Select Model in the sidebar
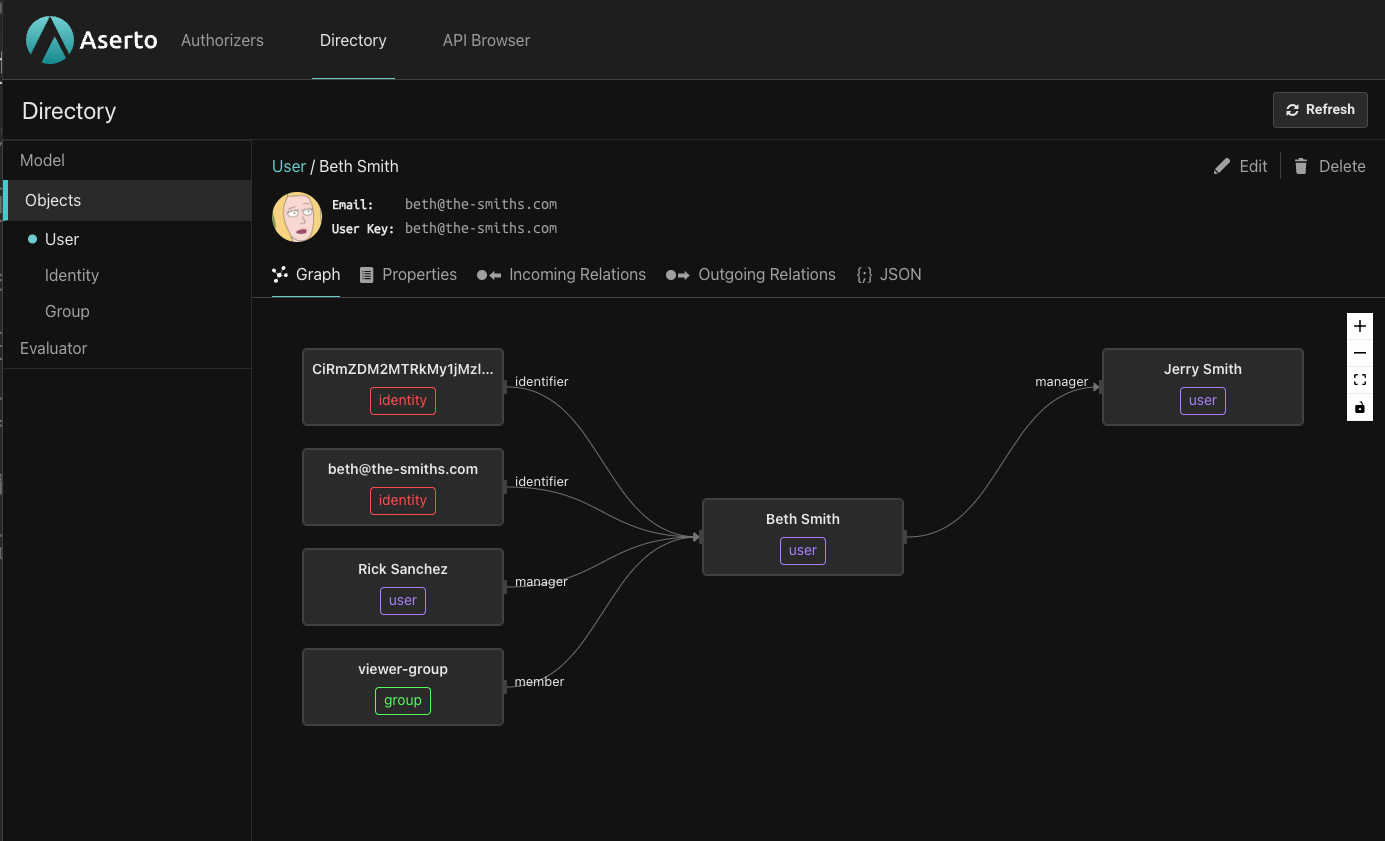Screen dimensions: 1385x841 click(x=42, y=160)
